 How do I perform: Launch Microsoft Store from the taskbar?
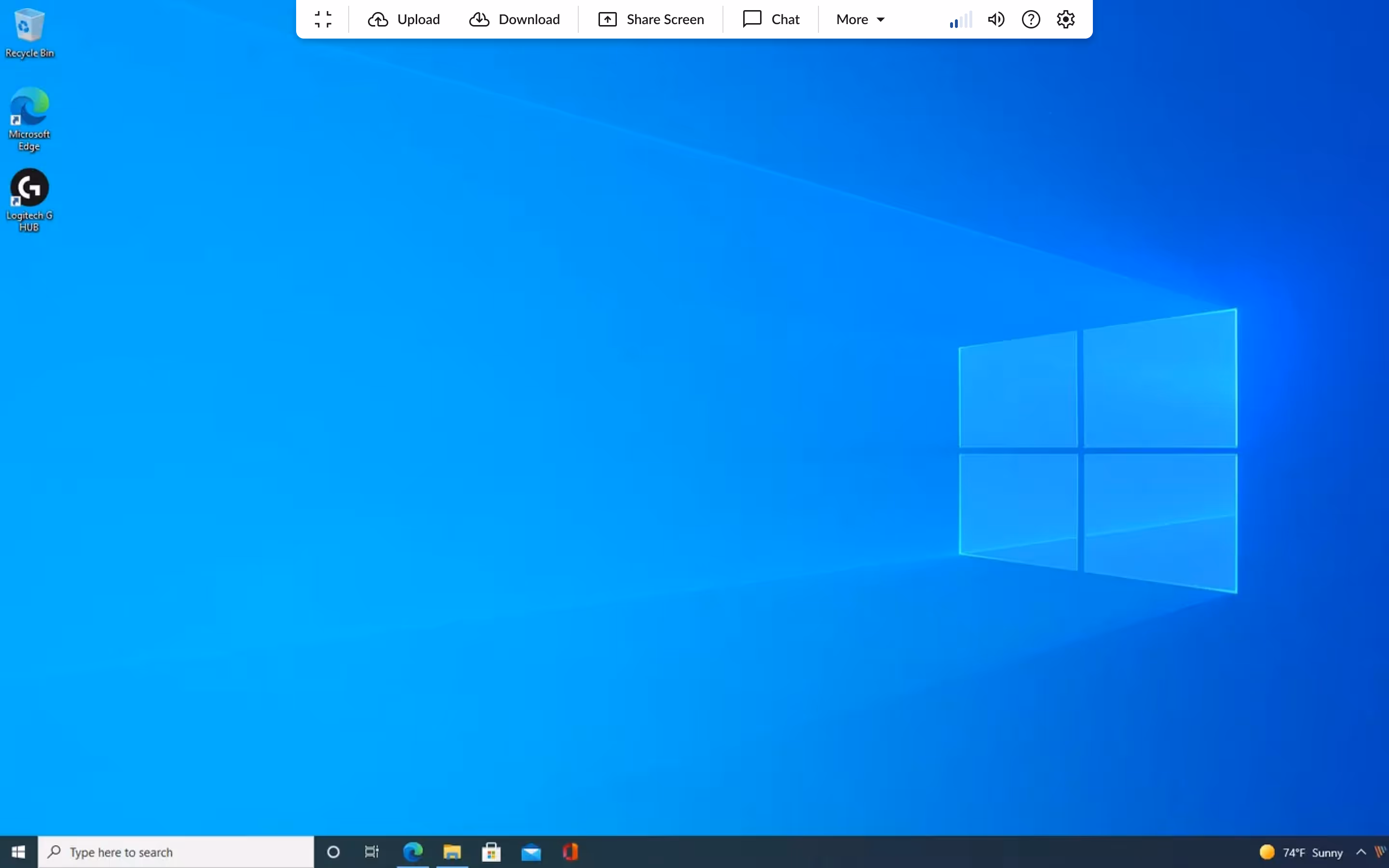coord(491,852)
